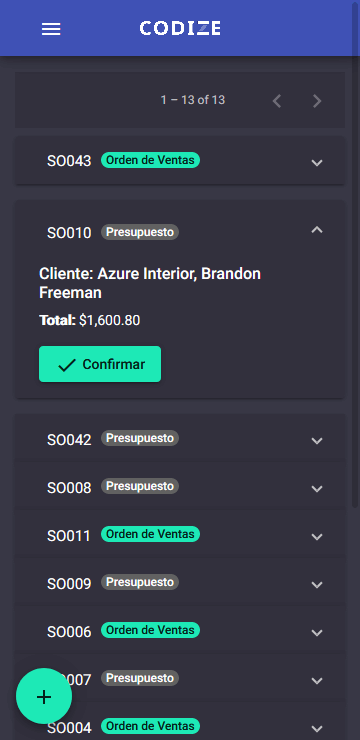Select the SO042 order number label
The image size is (360, 740).
[69, 440]
